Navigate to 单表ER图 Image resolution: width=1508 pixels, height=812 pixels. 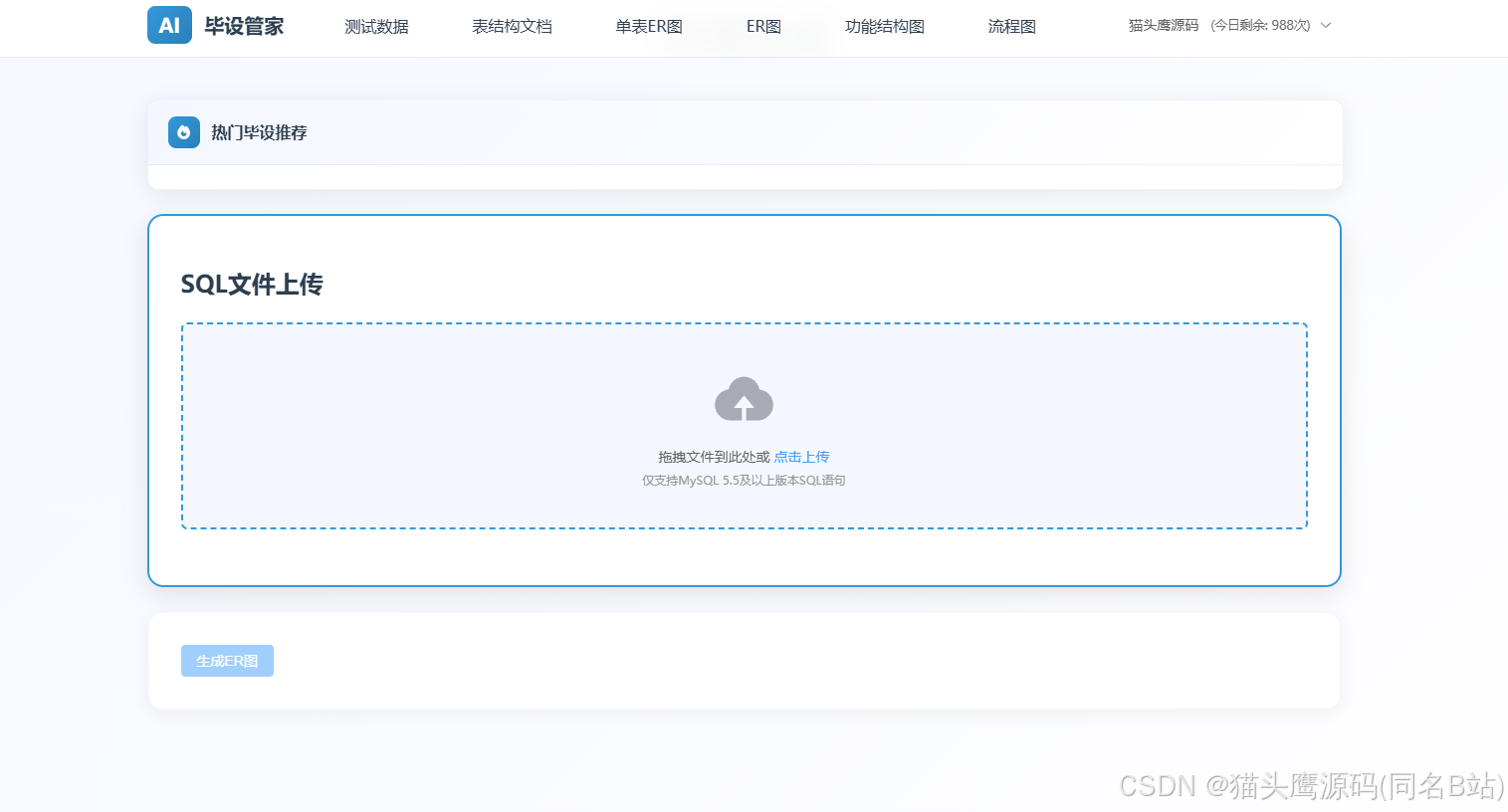coord(649,27)
